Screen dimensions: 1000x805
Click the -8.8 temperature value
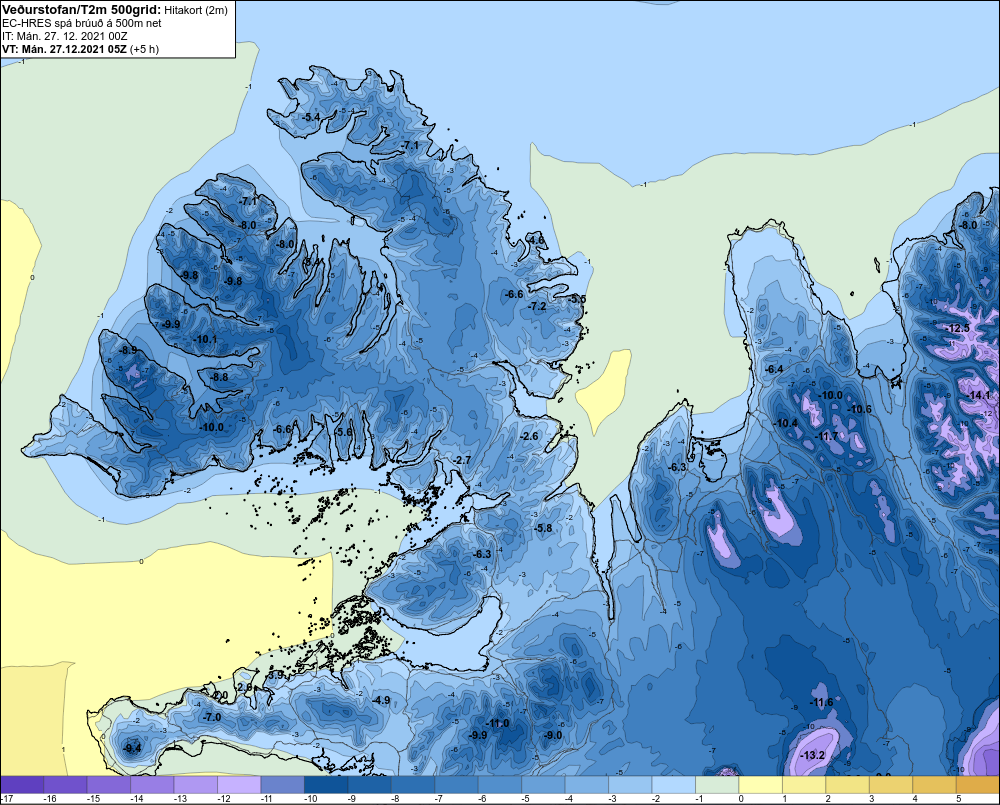click(x=219, y=377)
